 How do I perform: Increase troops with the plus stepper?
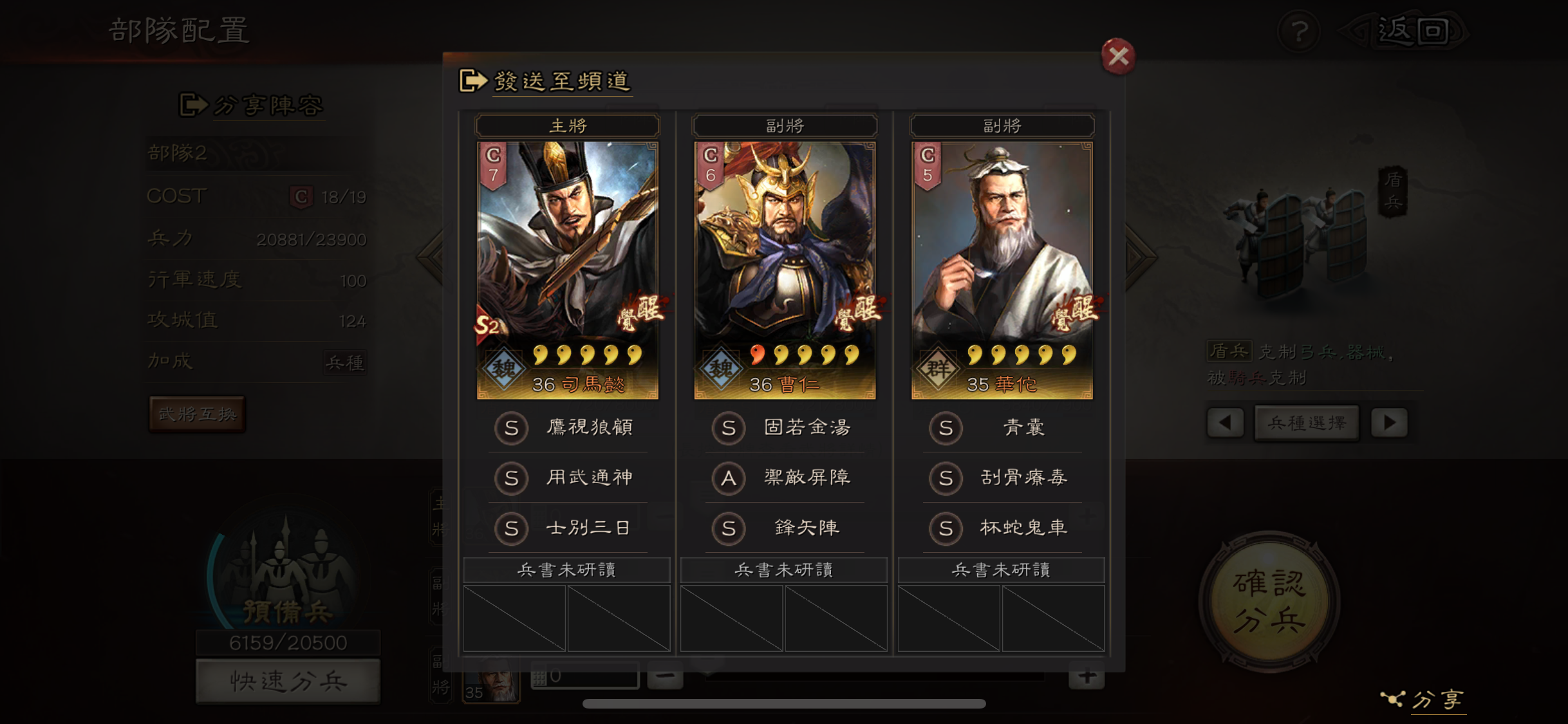(x=1087, y=676)
